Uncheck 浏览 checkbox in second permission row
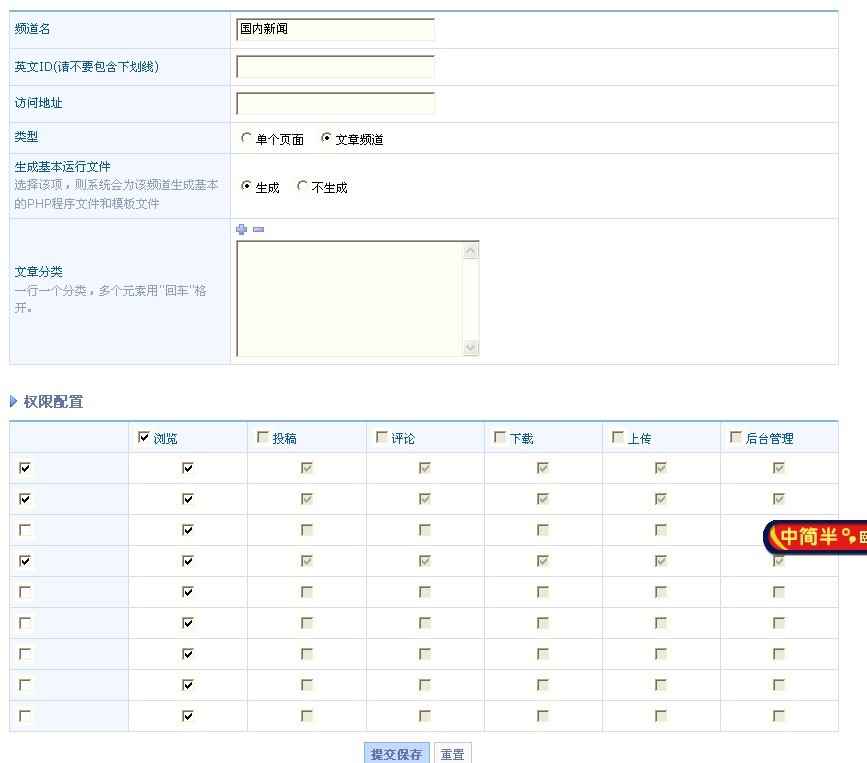This screenshot has width=867, height=763. [x=188, y=499]
